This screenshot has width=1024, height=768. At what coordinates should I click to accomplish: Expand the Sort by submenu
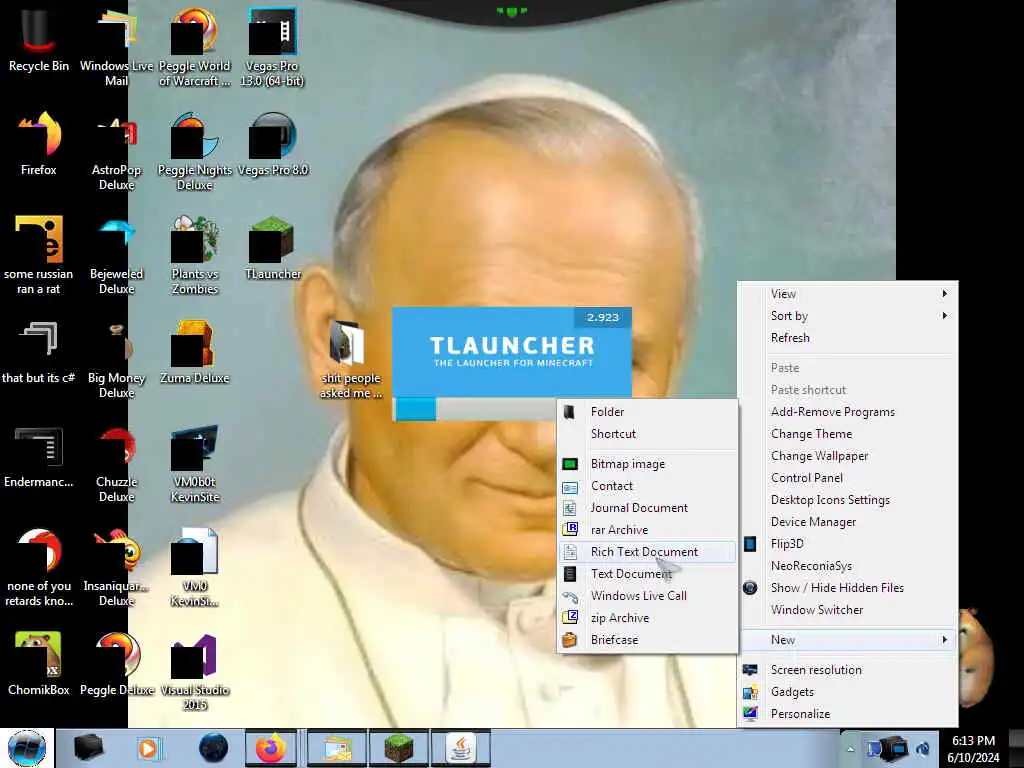[x=849, y=316]
